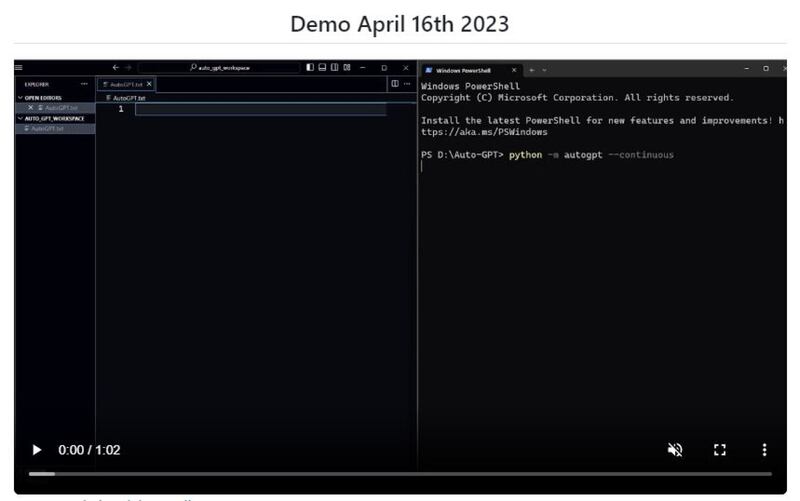800x501 pixels.
Task: Maximize the PowerShell window
Action: point(766,68)
